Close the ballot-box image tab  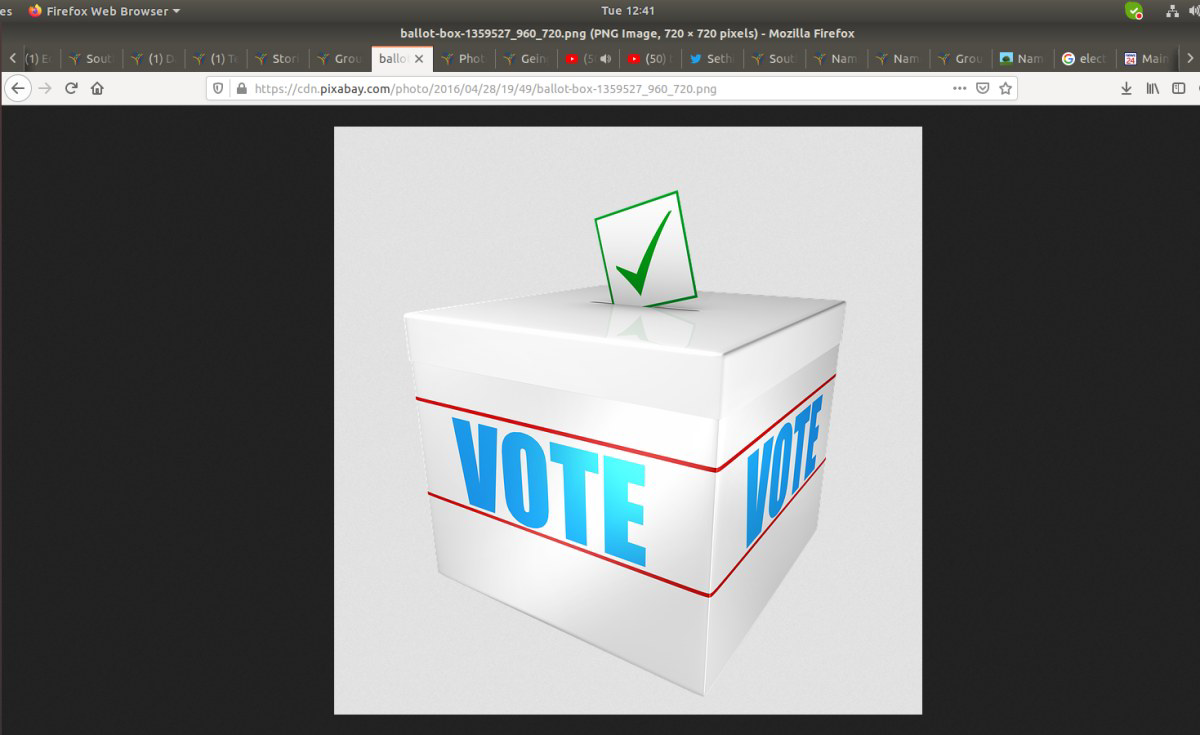(419, 59)
